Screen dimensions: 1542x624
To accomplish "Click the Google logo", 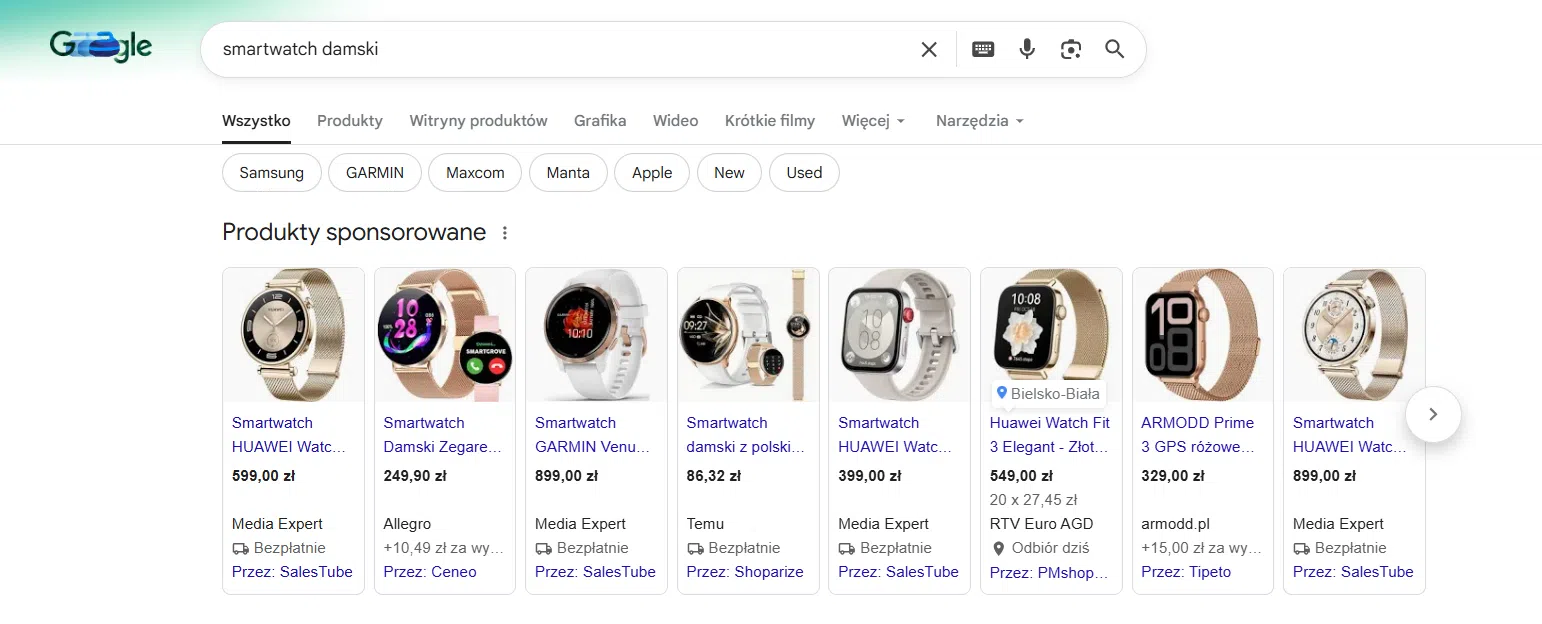I will 100,45.
